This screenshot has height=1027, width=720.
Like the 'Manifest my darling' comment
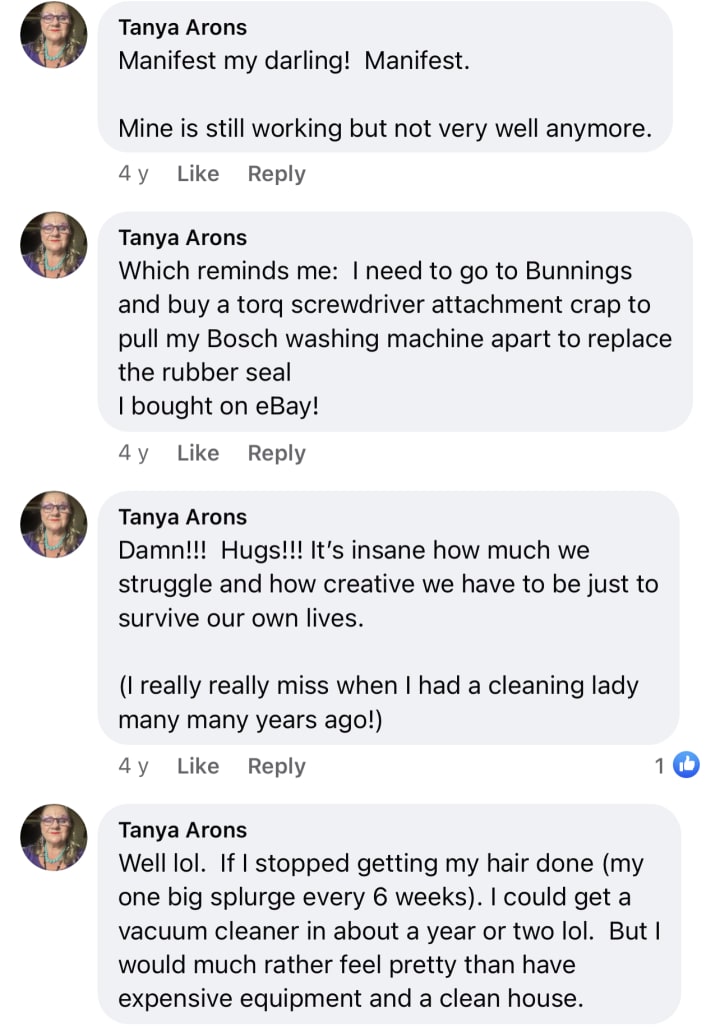pos(197,174)
